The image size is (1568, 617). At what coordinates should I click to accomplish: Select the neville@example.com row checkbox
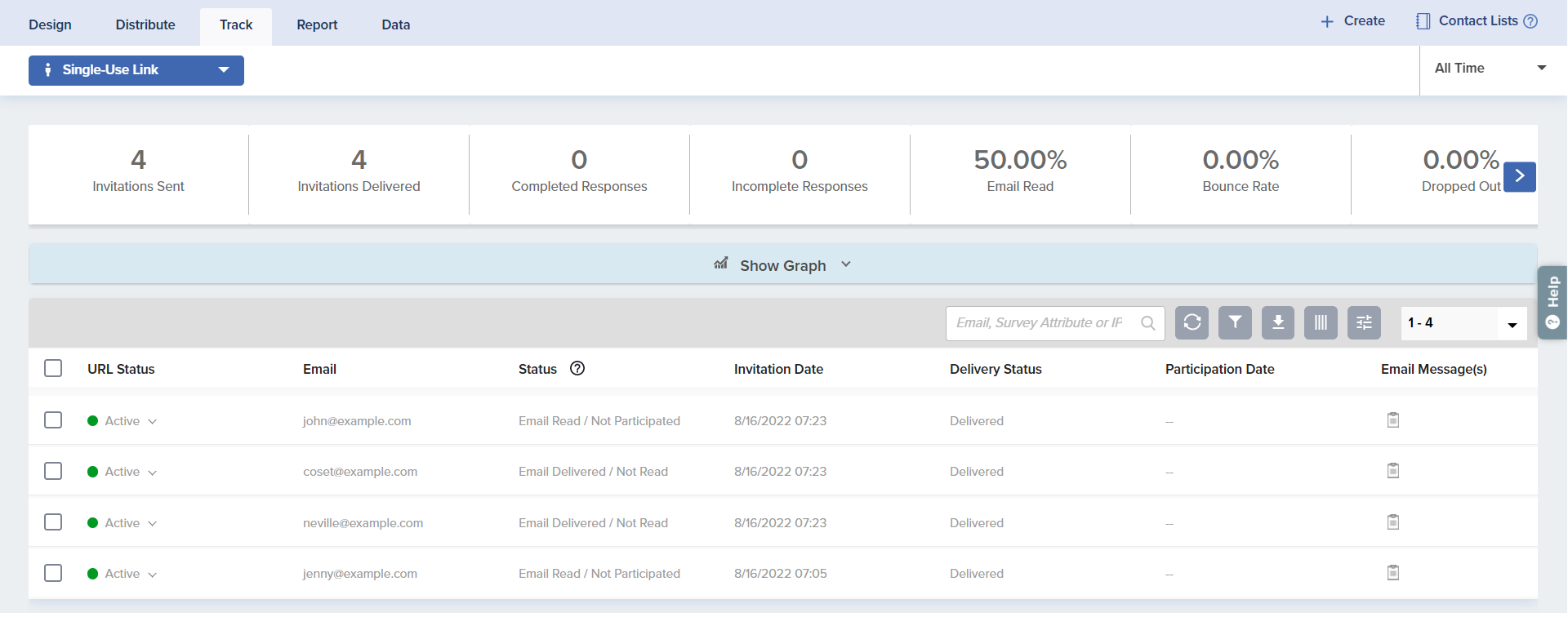53,522
